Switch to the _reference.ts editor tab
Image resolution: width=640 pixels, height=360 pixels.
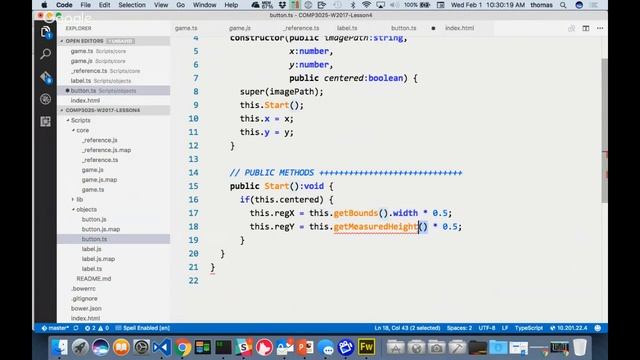pos(301,28)
